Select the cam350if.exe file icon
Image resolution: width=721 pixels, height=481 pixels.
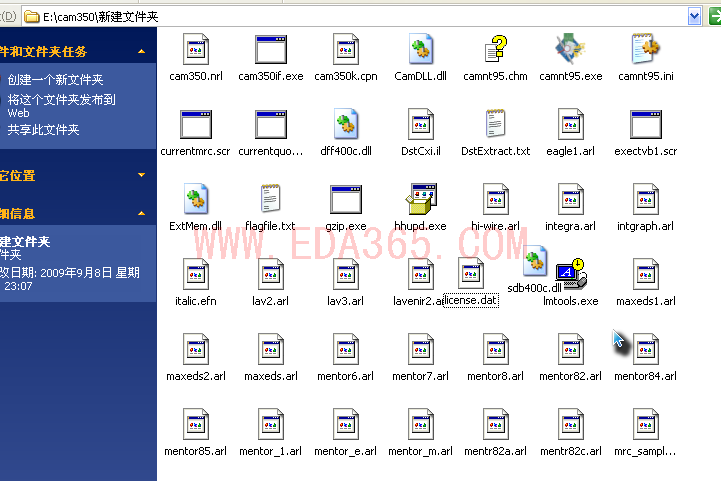click(x=271, y=49)
